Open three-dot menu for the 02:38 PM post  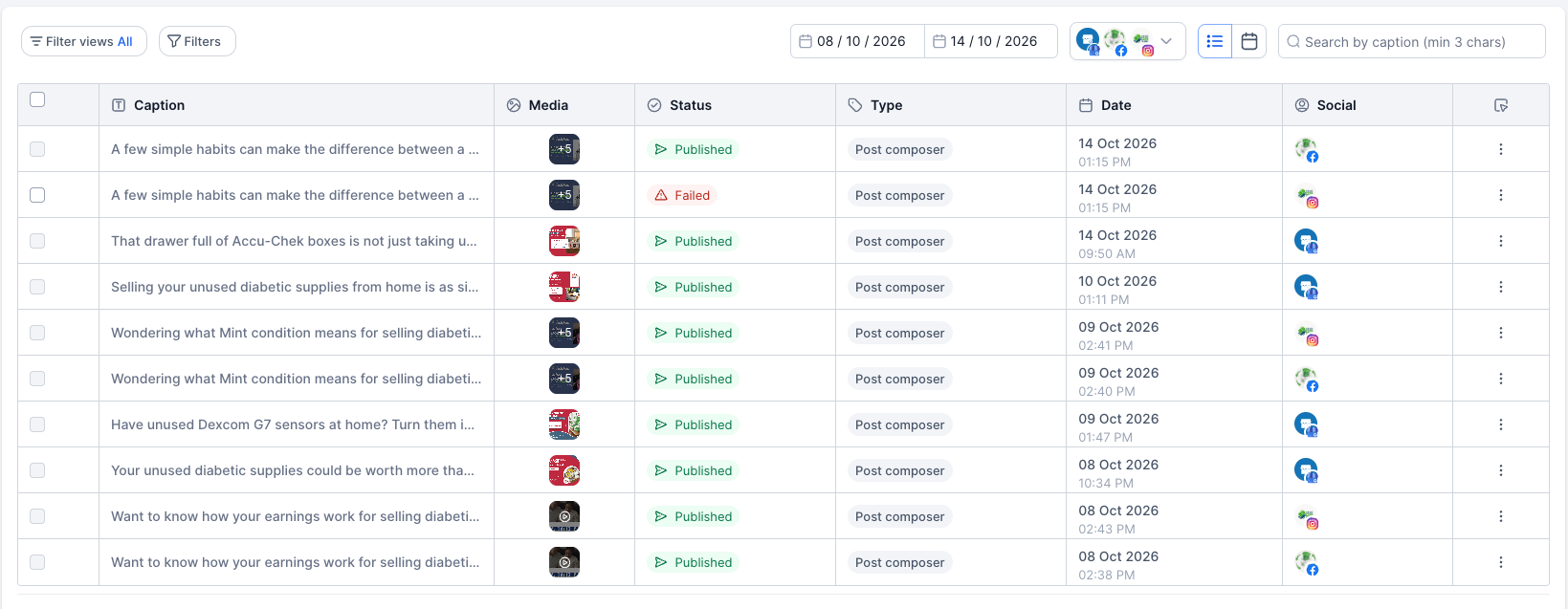(x=1501, y=562)
